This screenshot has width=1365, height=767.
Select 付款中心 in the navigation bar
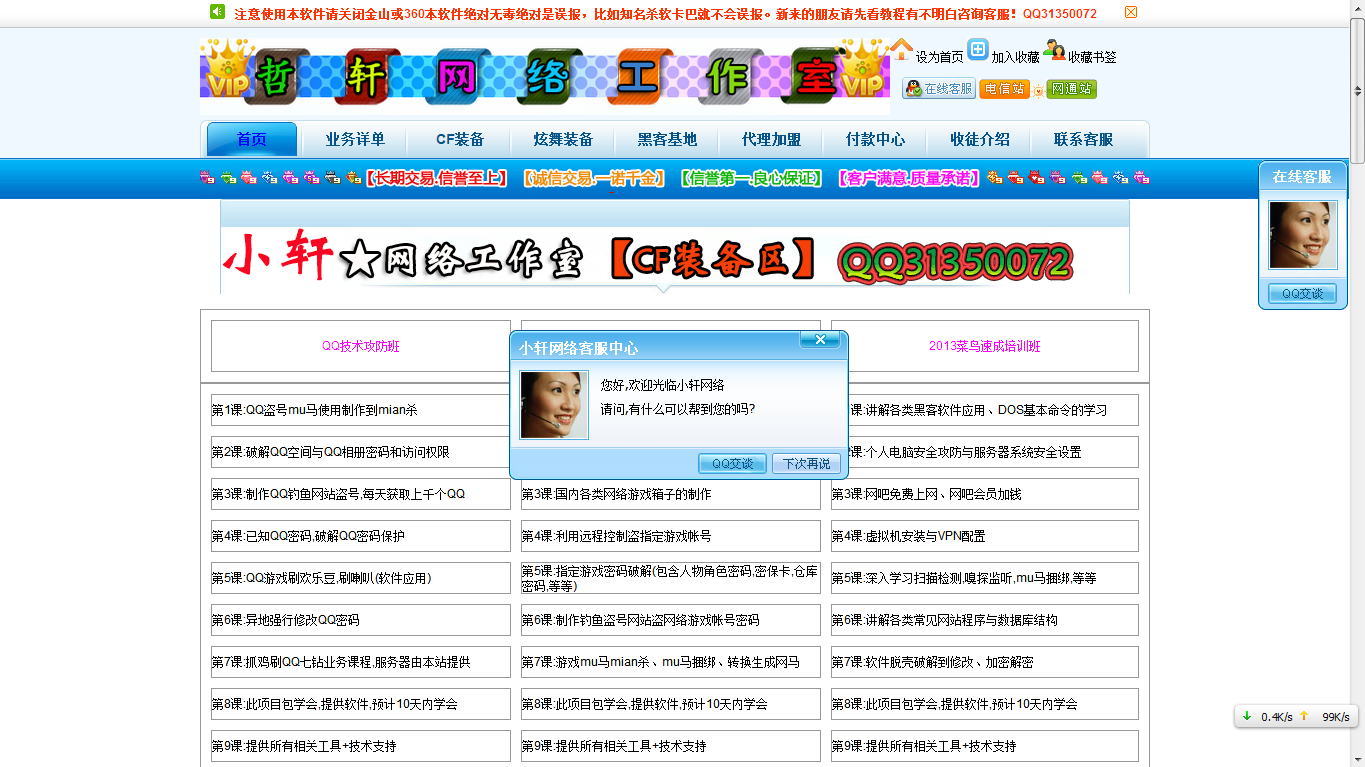[874, 140]
